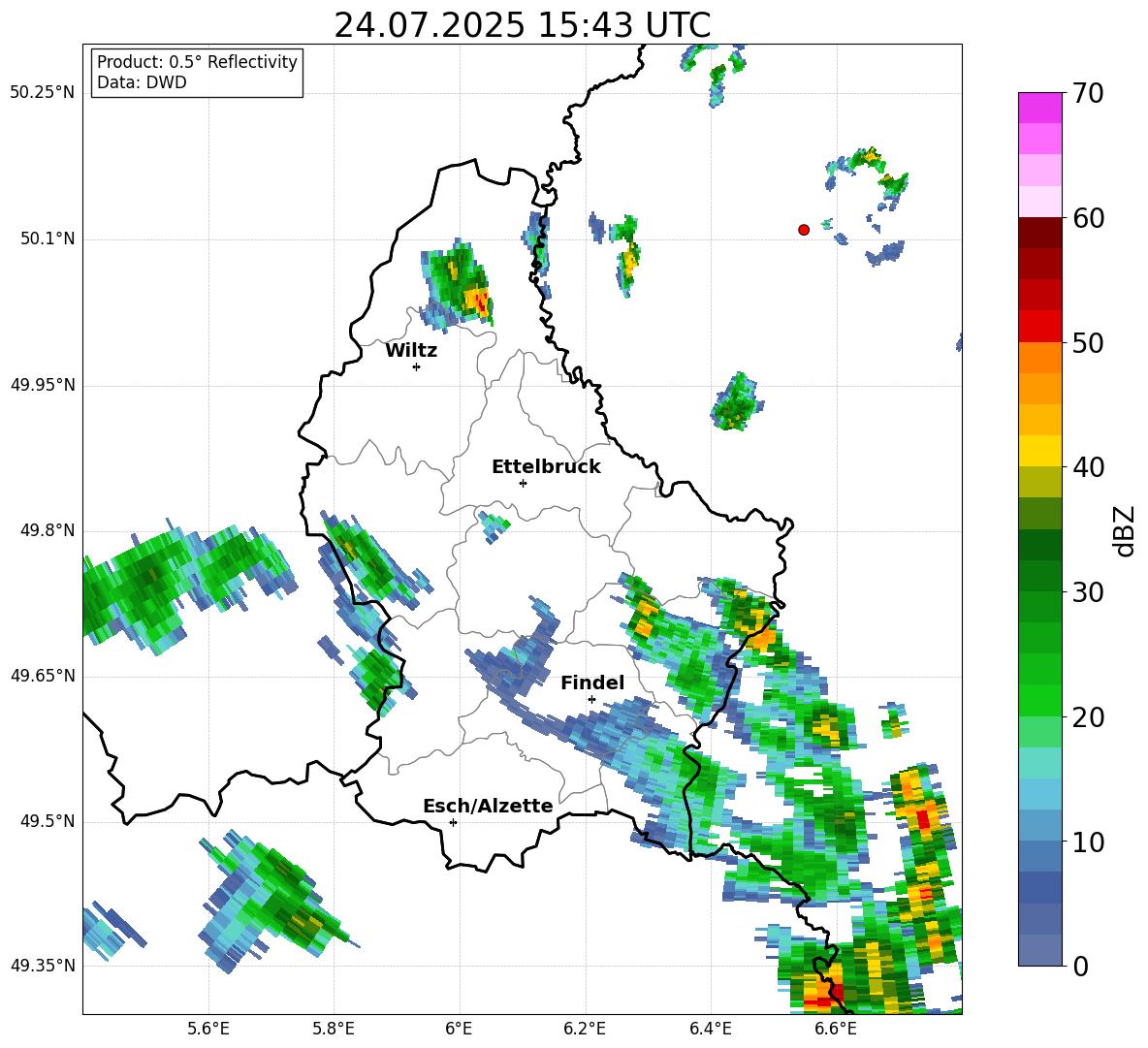Image resolution: width=1148 pixels, height=1048 pixels.
Task: Click the 60 tick on colorbar
Action: click(1087, 218)
